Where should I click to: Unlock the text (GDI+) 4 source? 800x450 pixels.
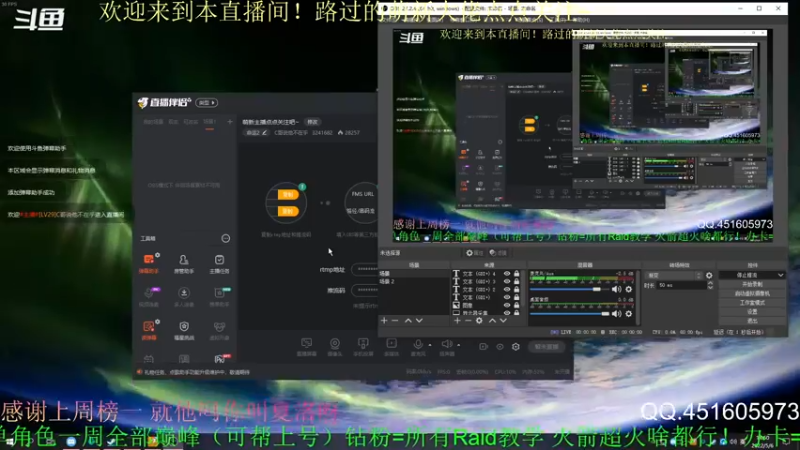(516, 273)
